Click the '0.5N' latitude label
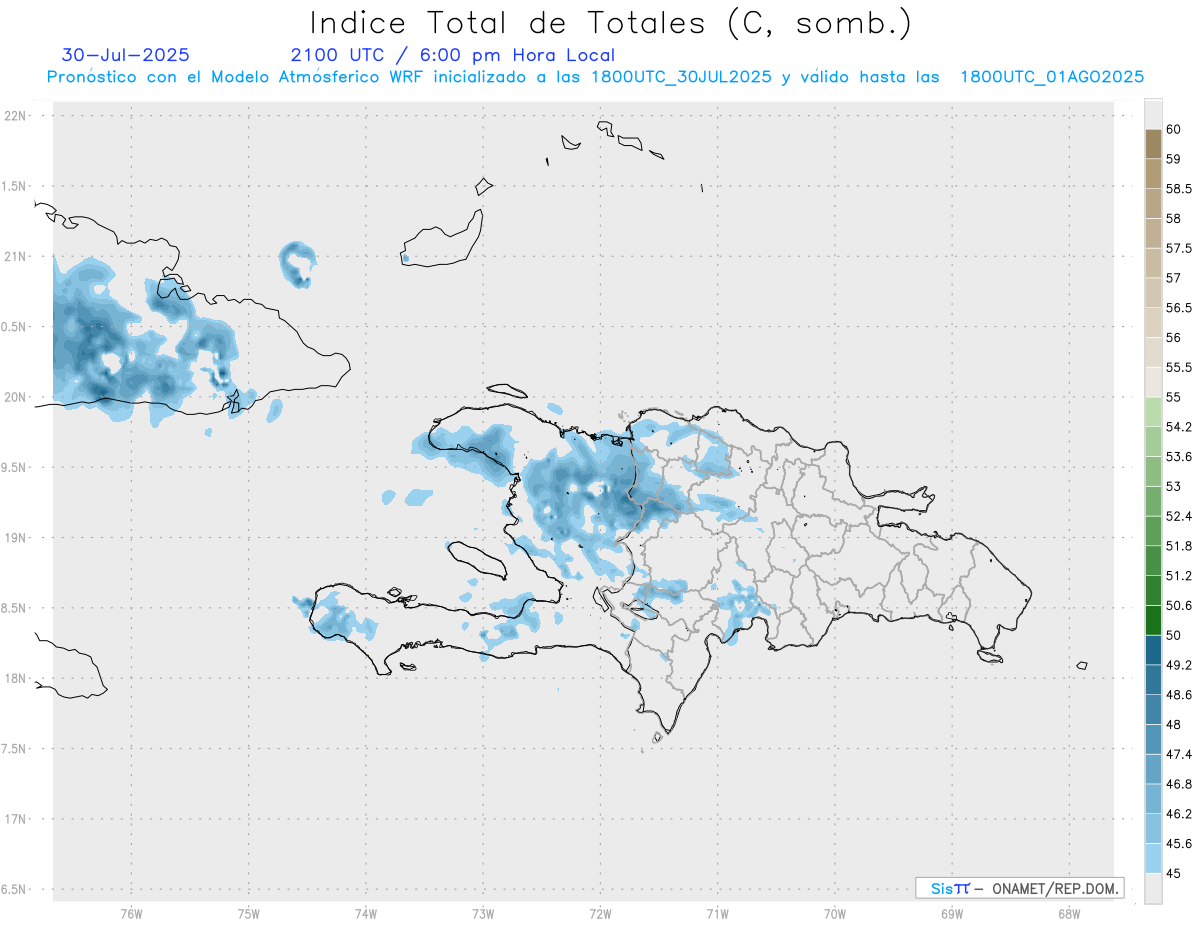 pos(15,327)
